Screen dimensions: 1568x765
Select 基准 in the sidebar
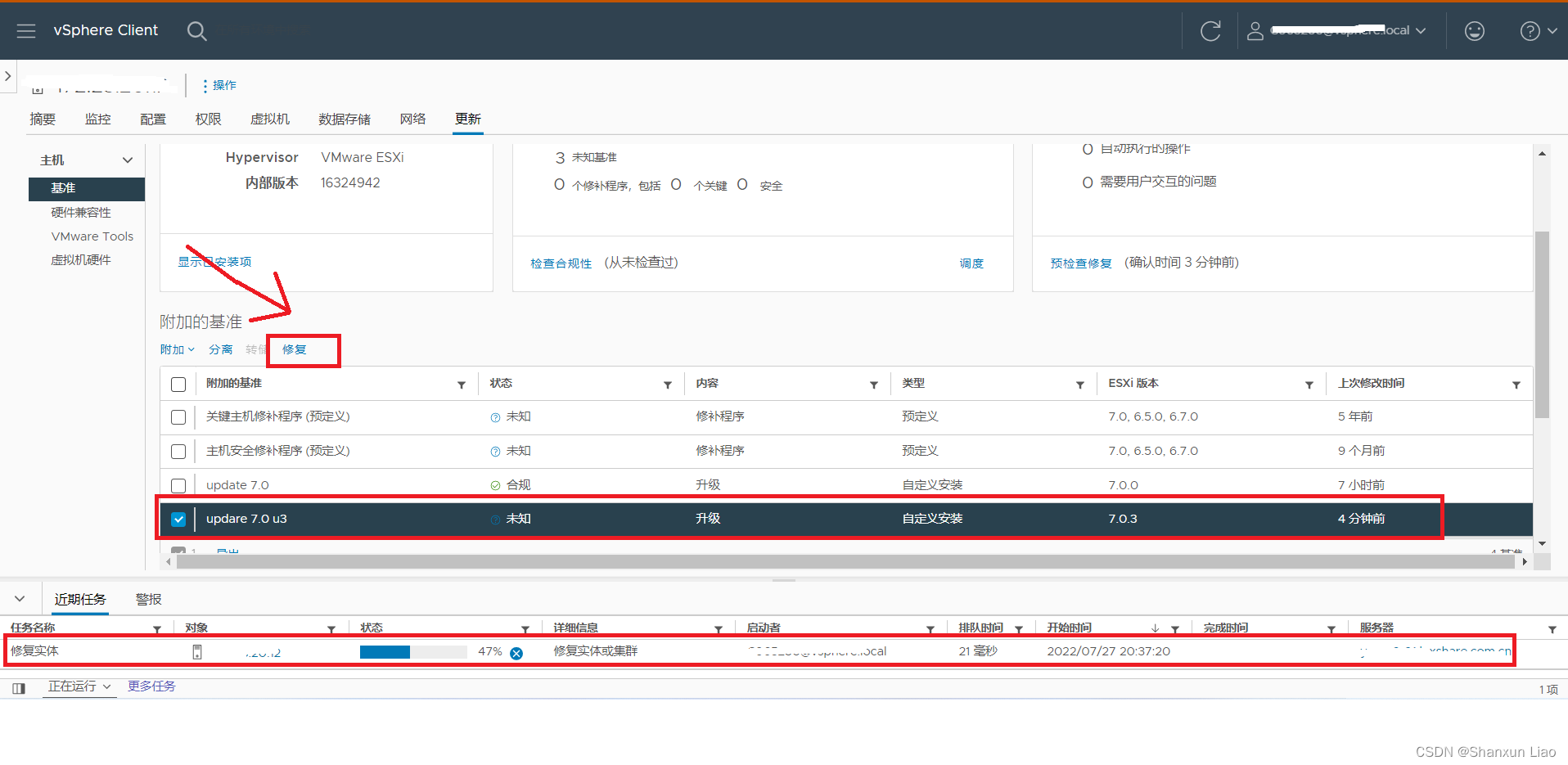point(87,188)
